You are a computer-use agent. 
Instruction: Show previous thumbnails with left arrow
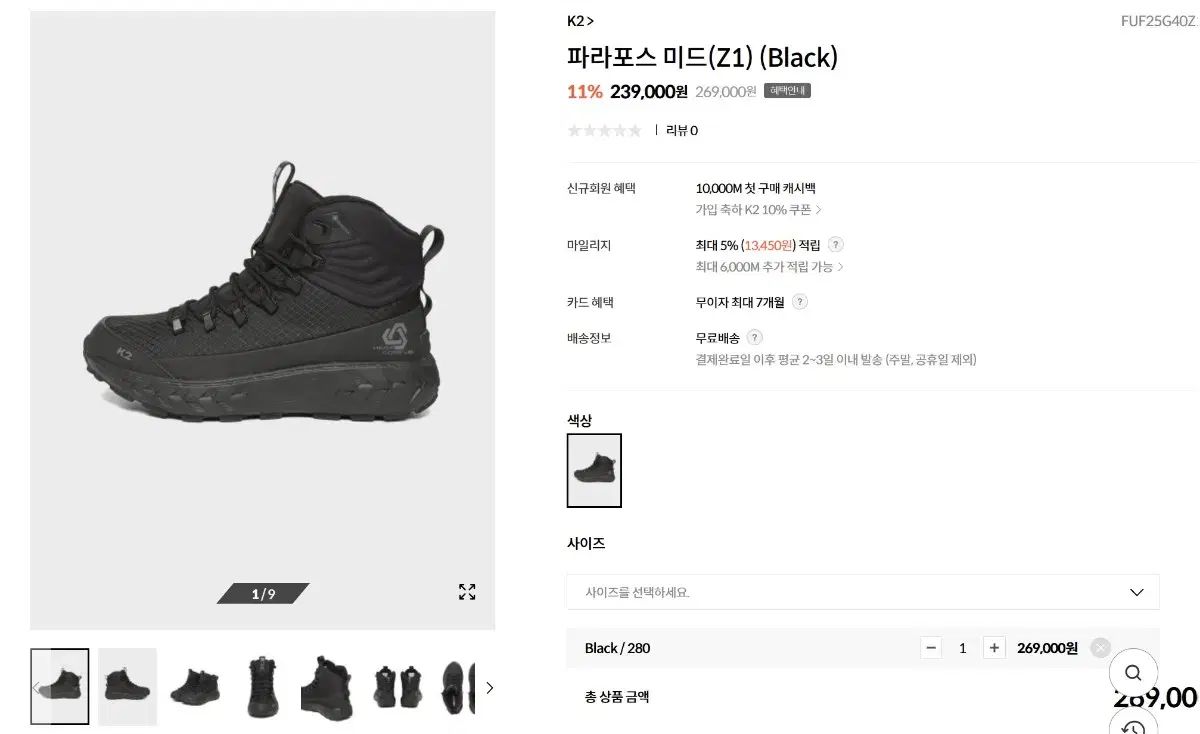(37, 688)
